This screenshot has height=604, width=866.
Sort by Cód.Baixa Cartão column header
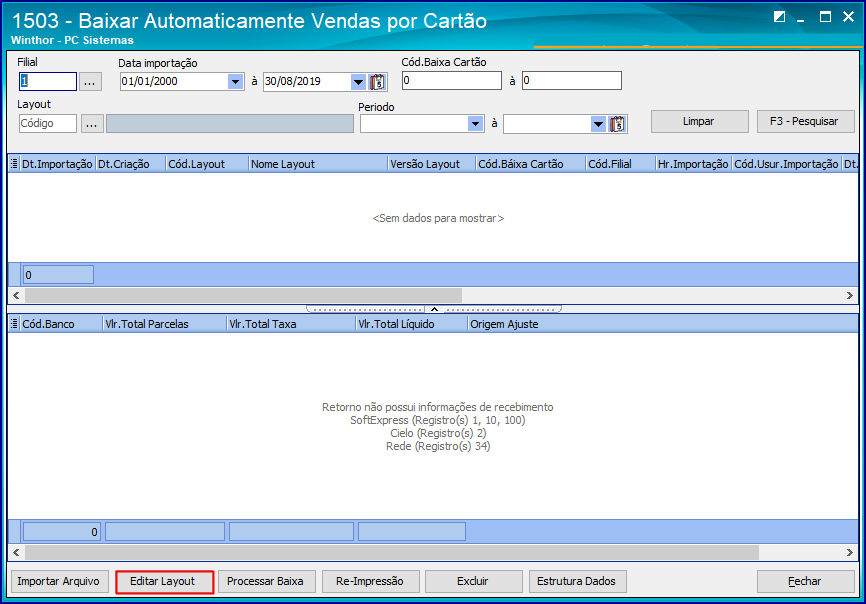point(531,164)
